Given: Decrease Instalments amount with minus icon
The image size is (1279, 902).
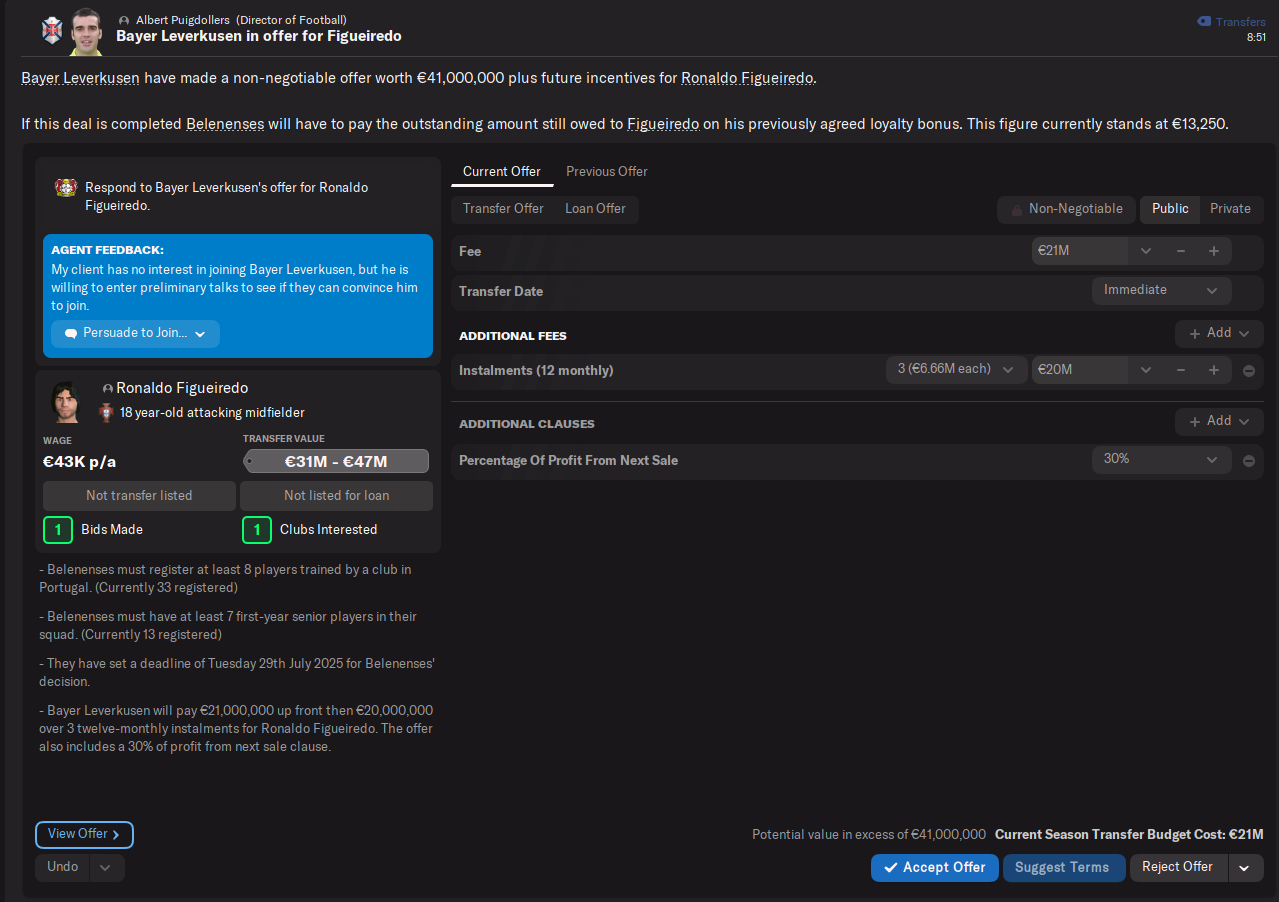Looking at the screenshot, I should pyautogui.click(x=1181, y=370).
